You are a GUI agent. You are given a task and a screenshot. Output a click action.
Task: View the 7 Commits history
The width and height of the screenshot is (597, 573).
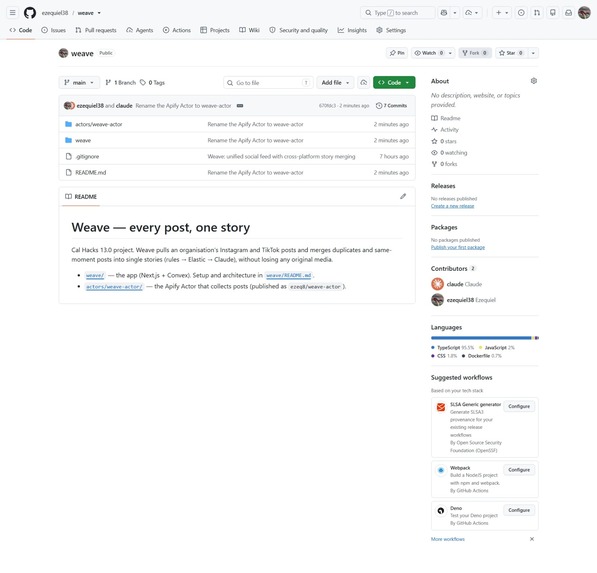[x=391, y=106]
